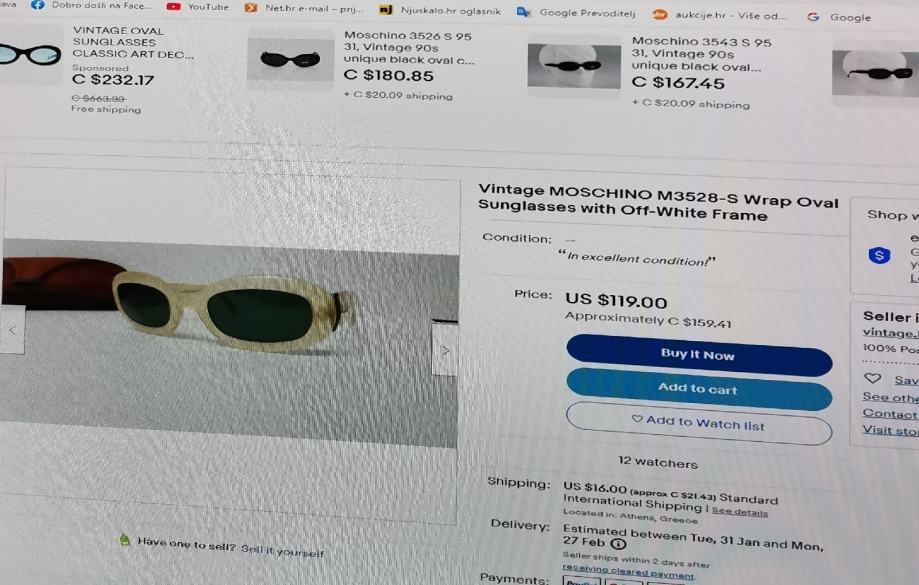Save this seller with the heart icon

(x=872, y=378)
